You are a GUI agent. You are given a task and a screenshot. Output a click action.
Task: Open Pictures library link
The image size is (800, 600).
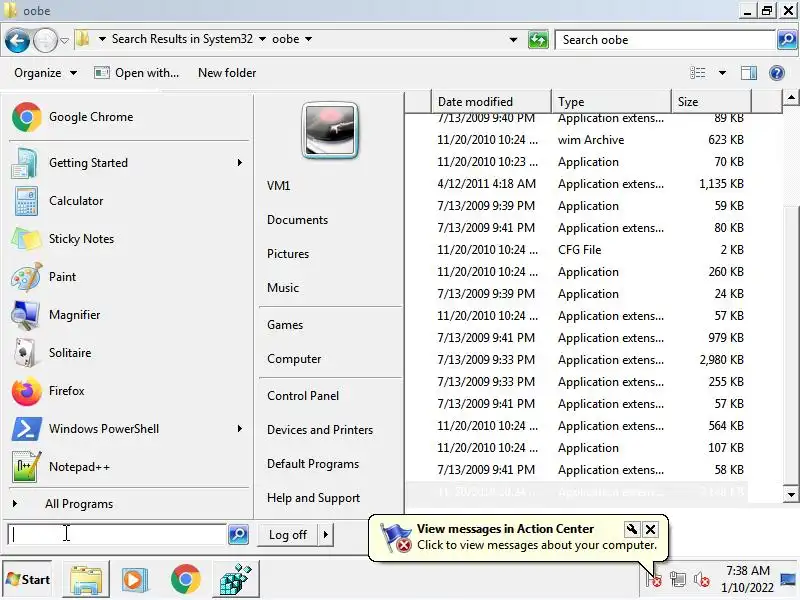point(288,254)
